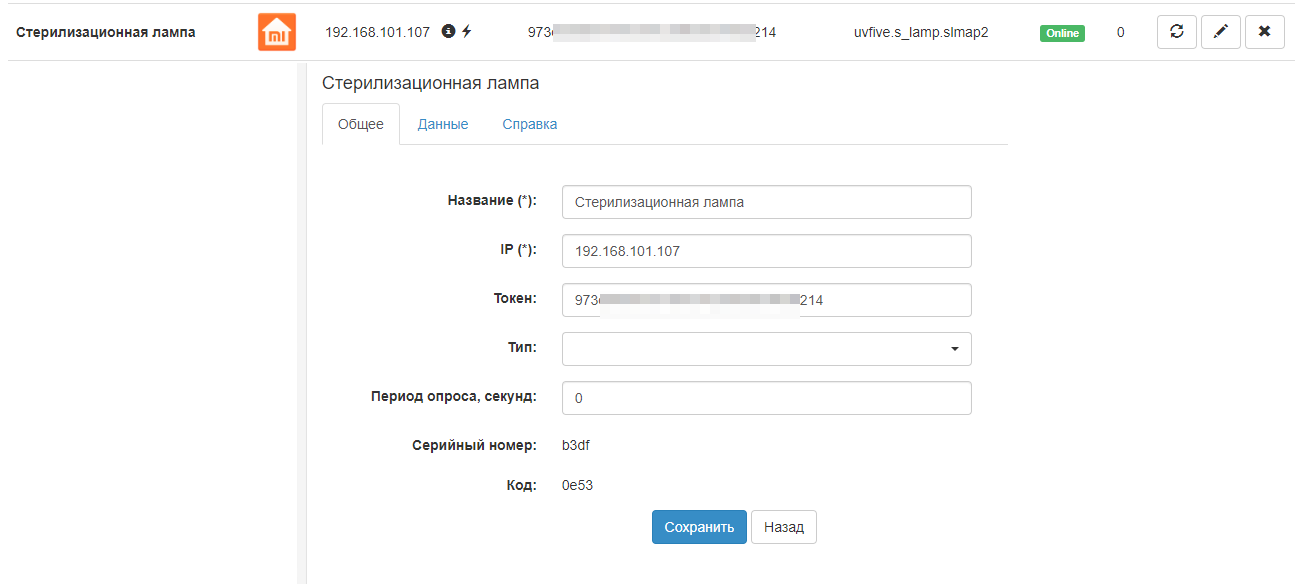Delete the device with the X icon
Image resolution: width=1304 pixels, height=584 pixels.
tap(1264, 32)
